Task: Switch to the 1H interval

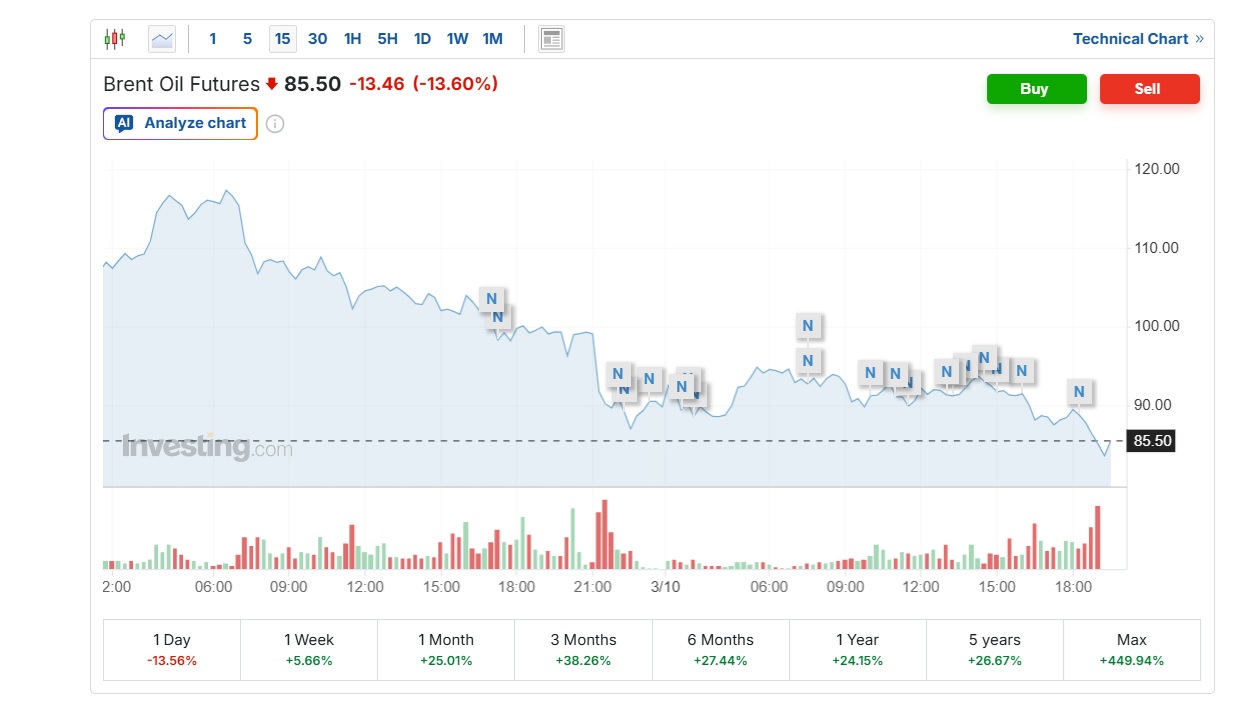Action: (352, 39)
